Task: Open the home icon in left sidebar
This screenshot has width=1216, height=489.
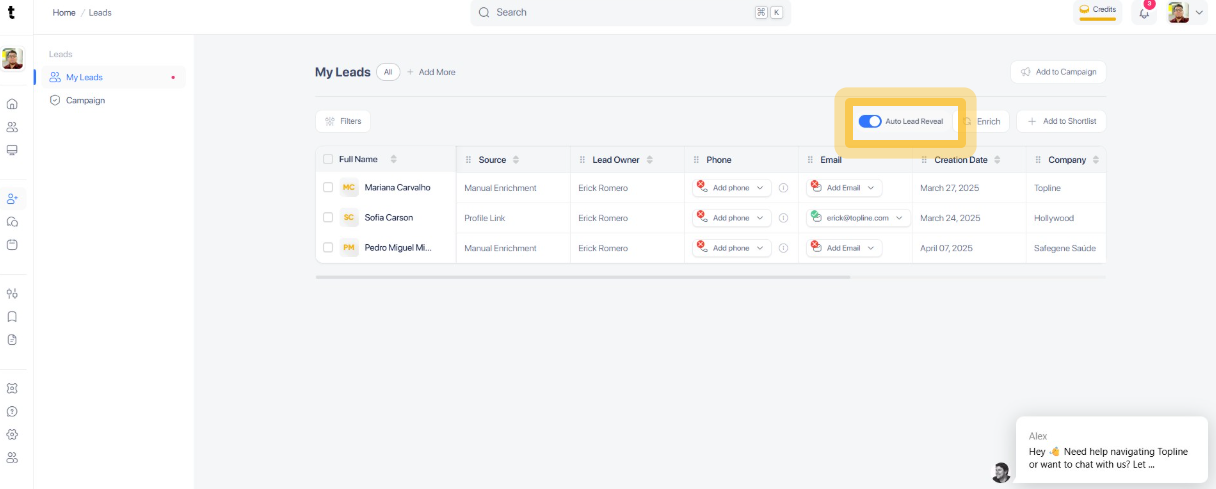Action: (12, 103)
